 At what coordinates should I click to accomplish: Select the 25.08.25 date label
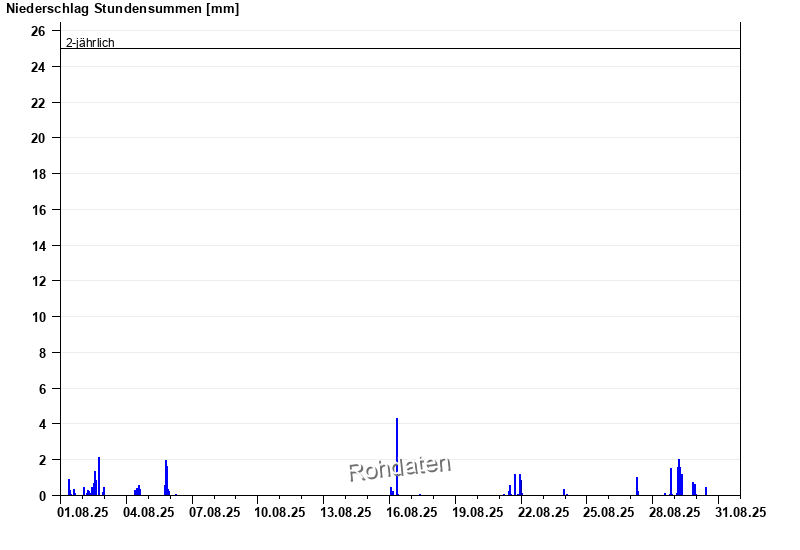609,512
